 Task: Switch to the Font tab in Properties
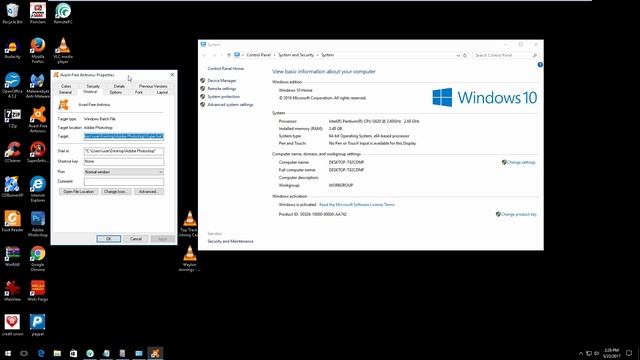click(139, 93)
